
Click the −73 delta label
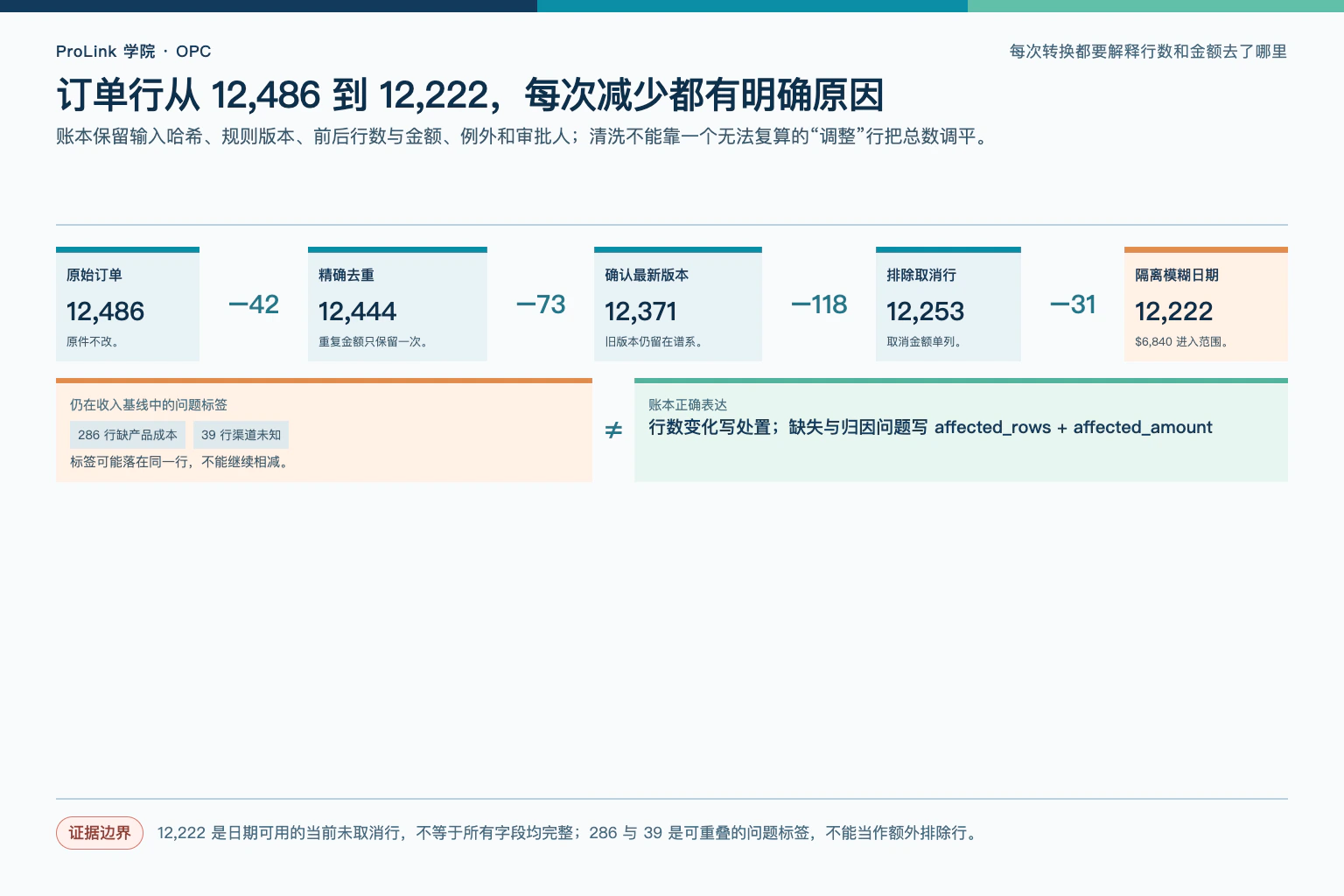coord(541,304)
